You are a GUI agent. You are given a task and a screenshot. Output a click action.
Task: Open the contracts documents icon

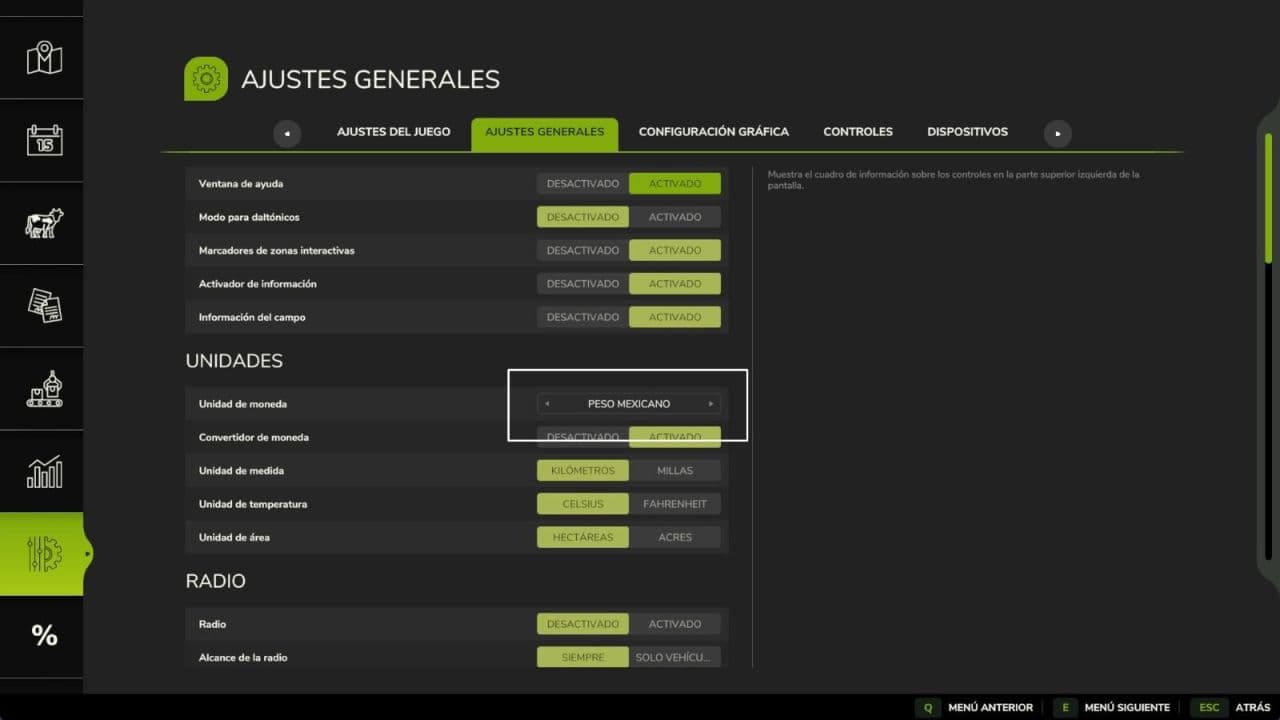(x=44, y=306)
